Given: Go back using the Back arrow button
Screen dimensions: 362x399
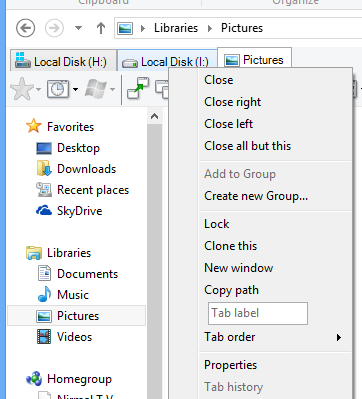Looking at the screenshot, I should (x=25, y=28).
